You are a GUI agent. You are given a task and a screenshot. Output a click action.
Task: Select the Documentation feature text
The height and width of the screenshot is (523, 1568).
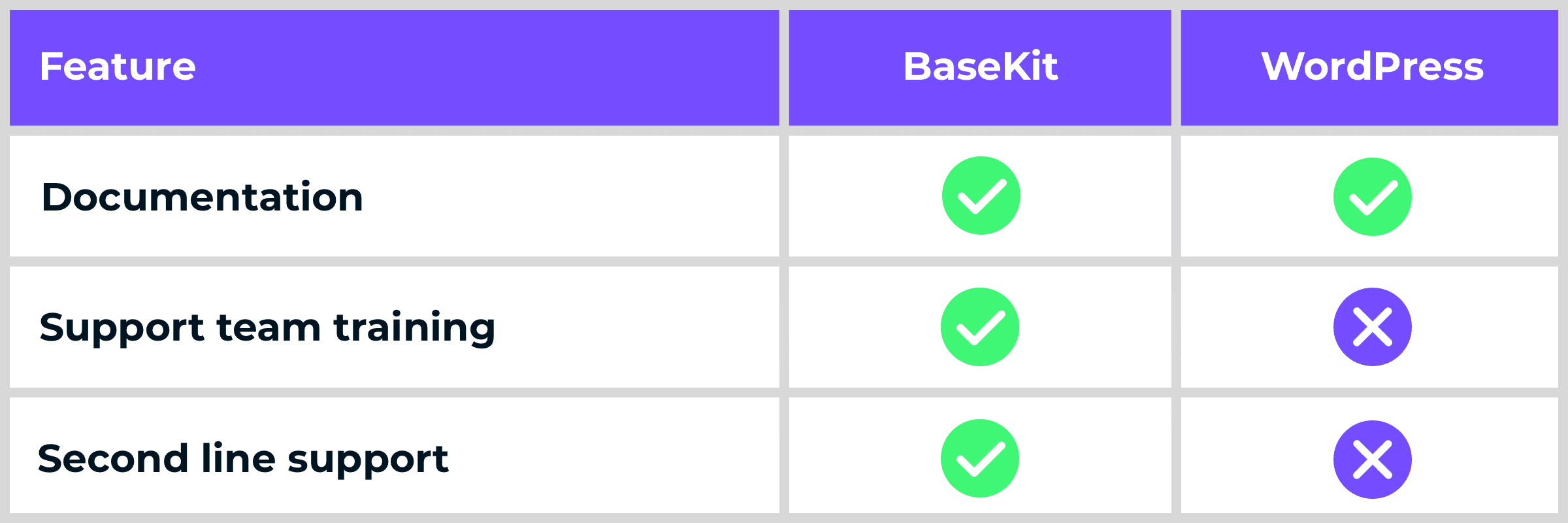(202, 197)
